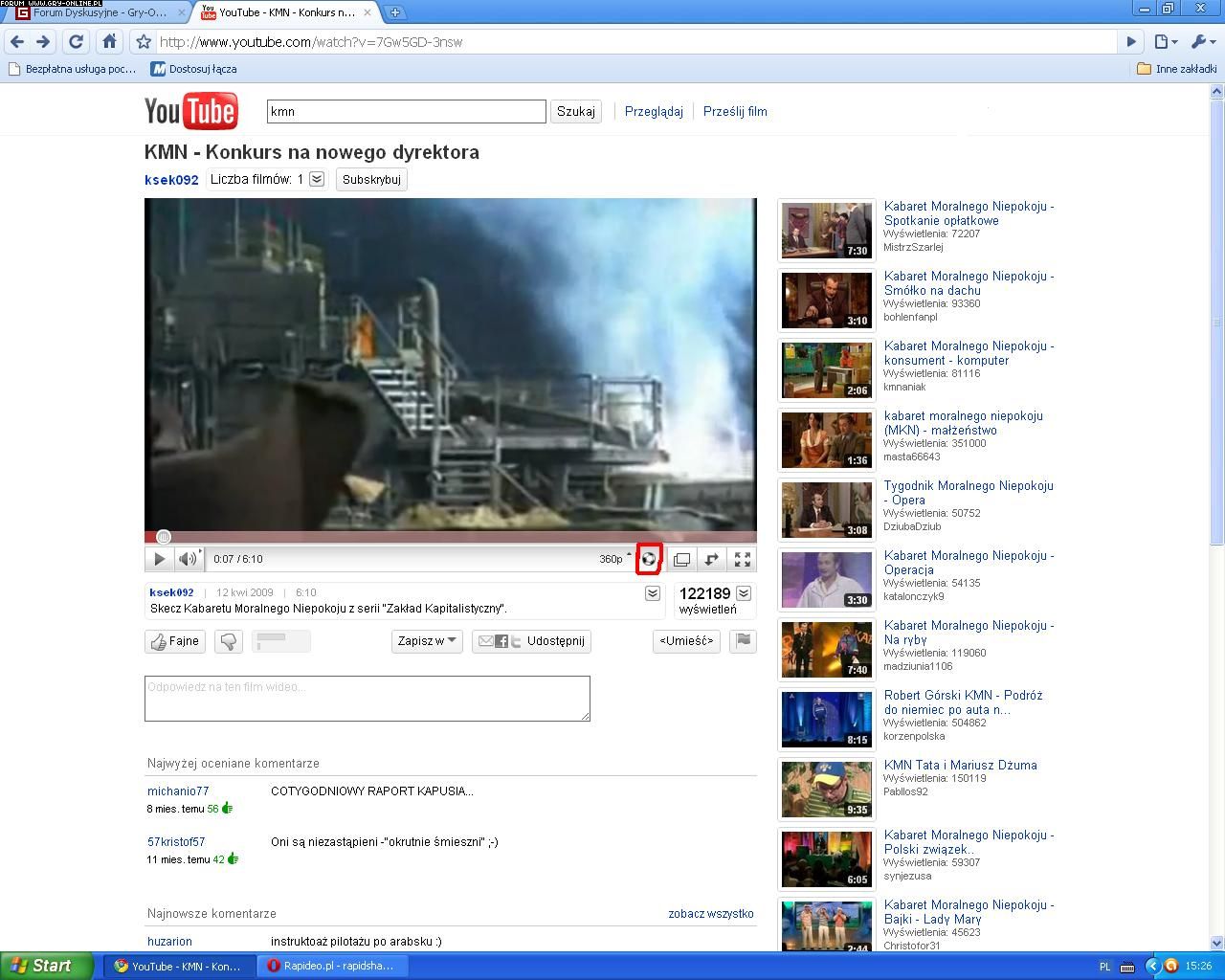
Task: Open Polski związek video thumbnail
Action: click(827, 859)
